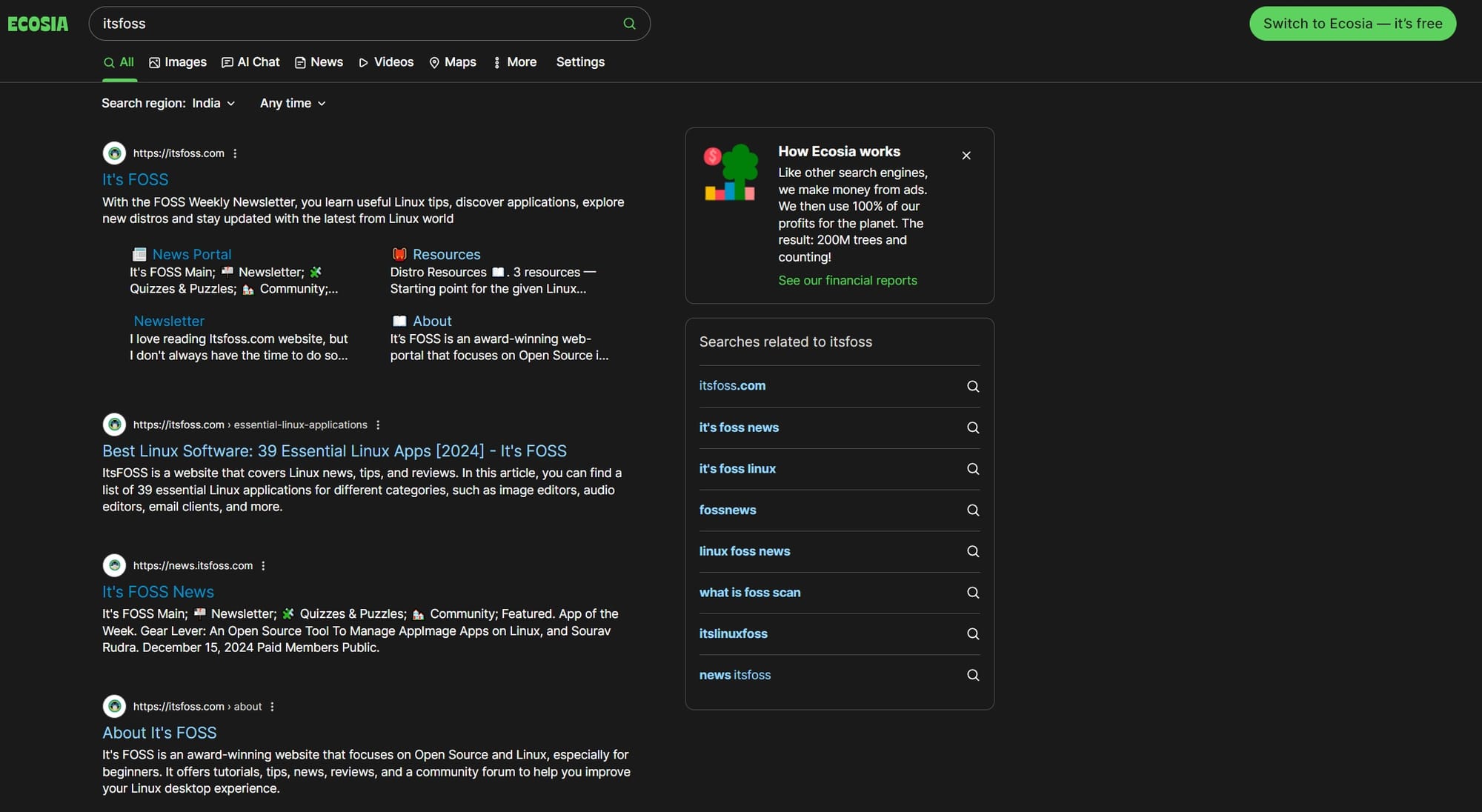Open the AI Chat tab
This screenshot has width=1482, height=812.
pyautogui.click(x=250, y=62)
